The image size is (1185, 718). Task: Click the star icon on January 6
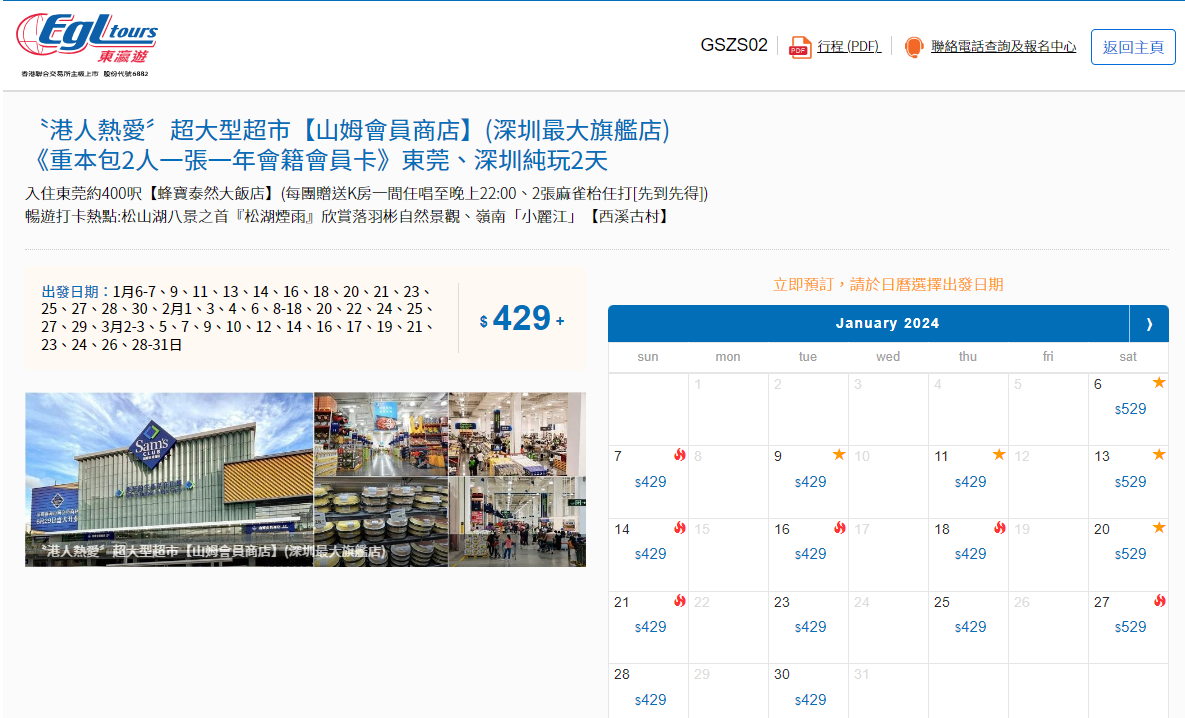point(1159,382)
